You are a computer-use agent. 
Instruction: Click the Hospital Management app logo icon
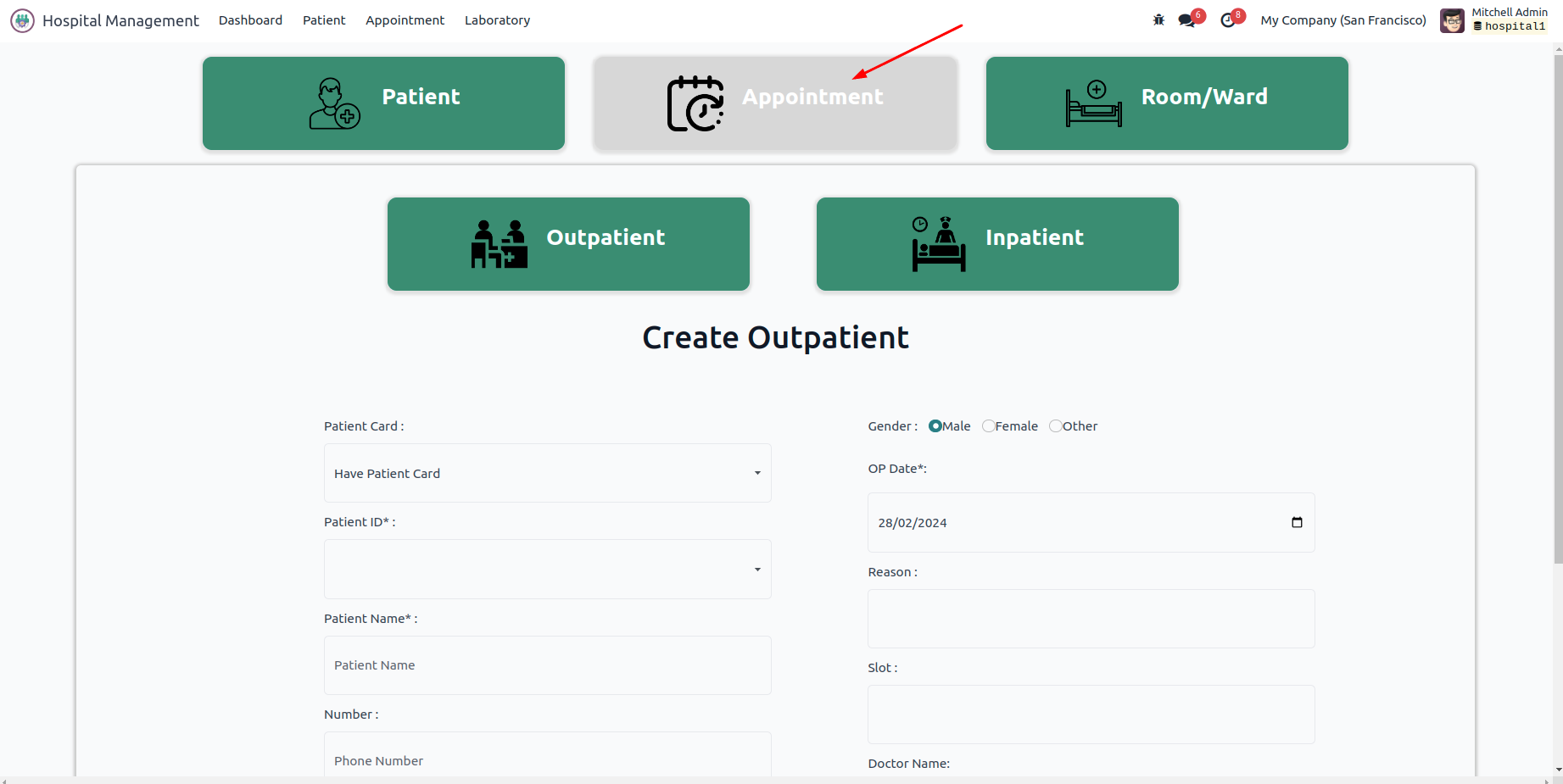pyautogui.click(x=22, y=20)
